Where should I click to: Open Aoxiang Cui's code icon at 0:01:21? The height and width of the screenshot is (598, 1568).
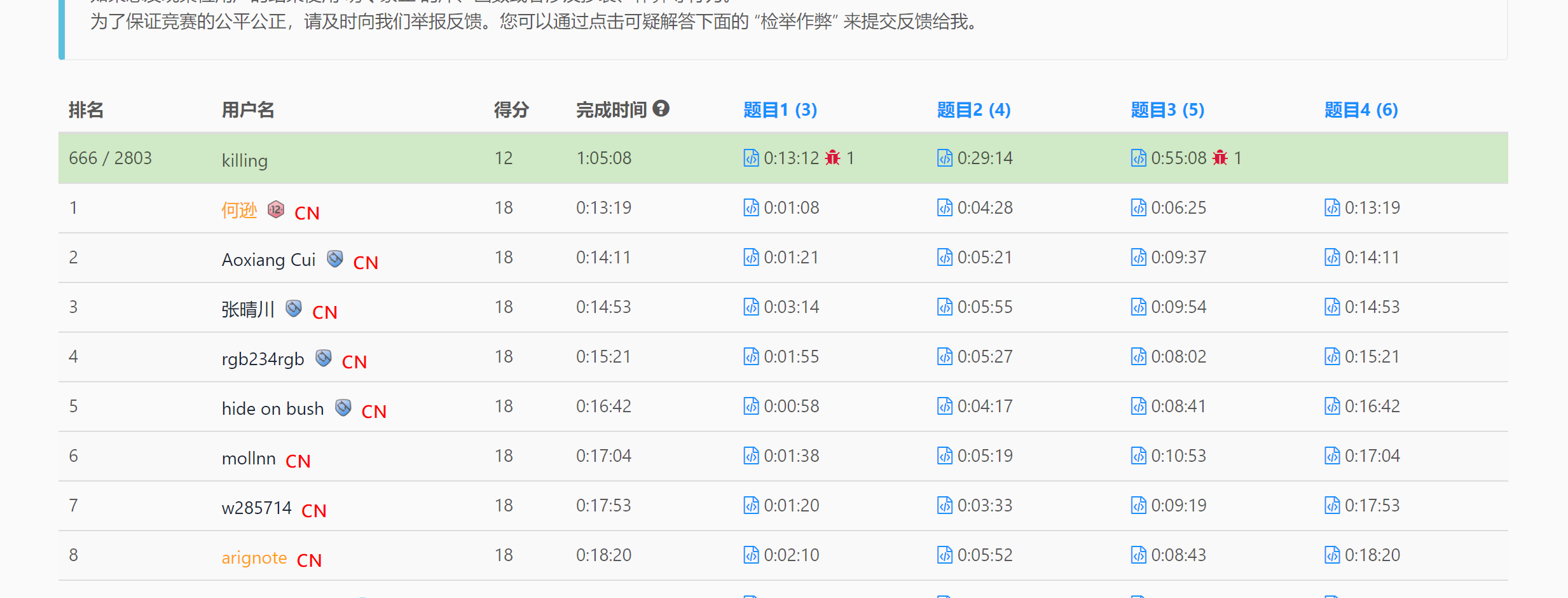(751, 257)
